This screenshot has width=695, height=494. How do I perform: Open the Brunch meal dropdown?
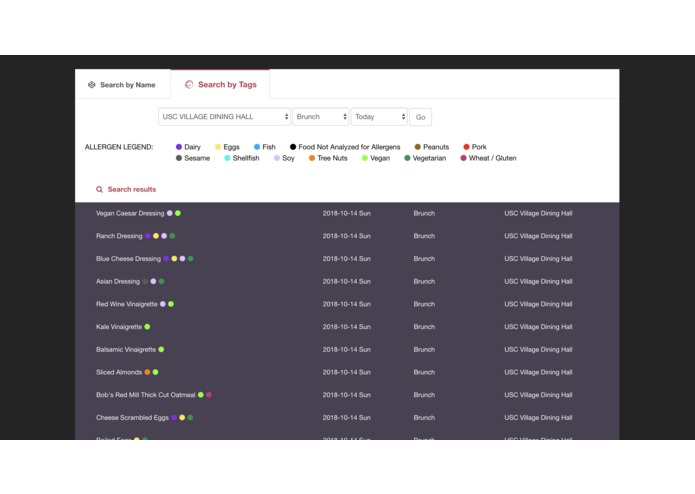(320, 117)
